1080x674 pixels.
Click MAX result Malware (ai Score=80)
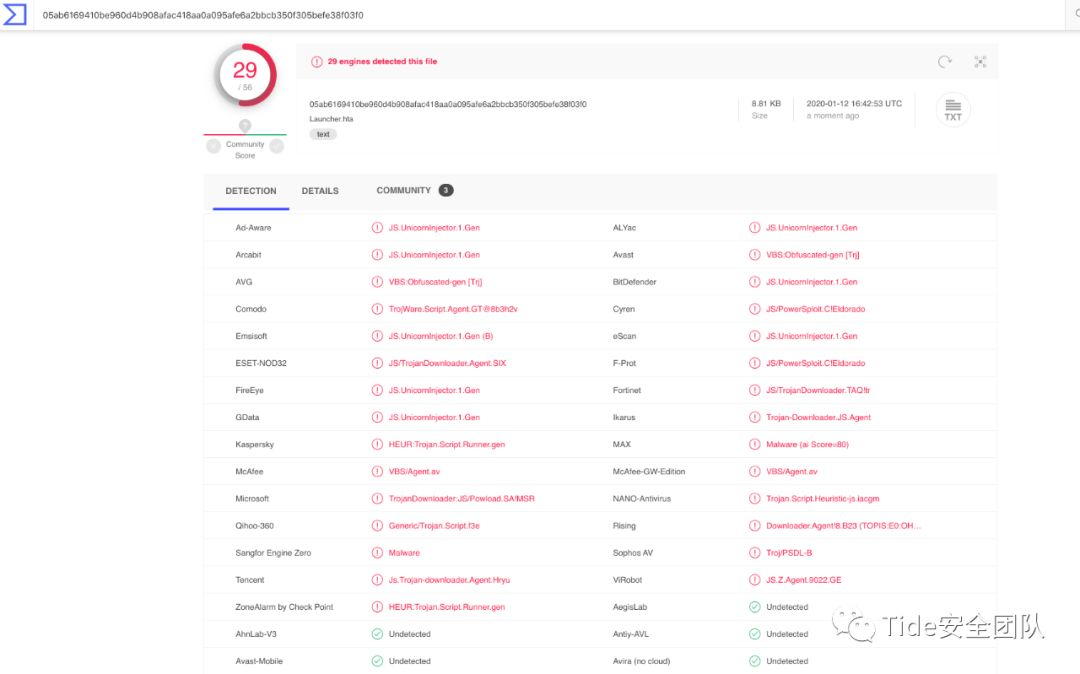tap(807, 445)
